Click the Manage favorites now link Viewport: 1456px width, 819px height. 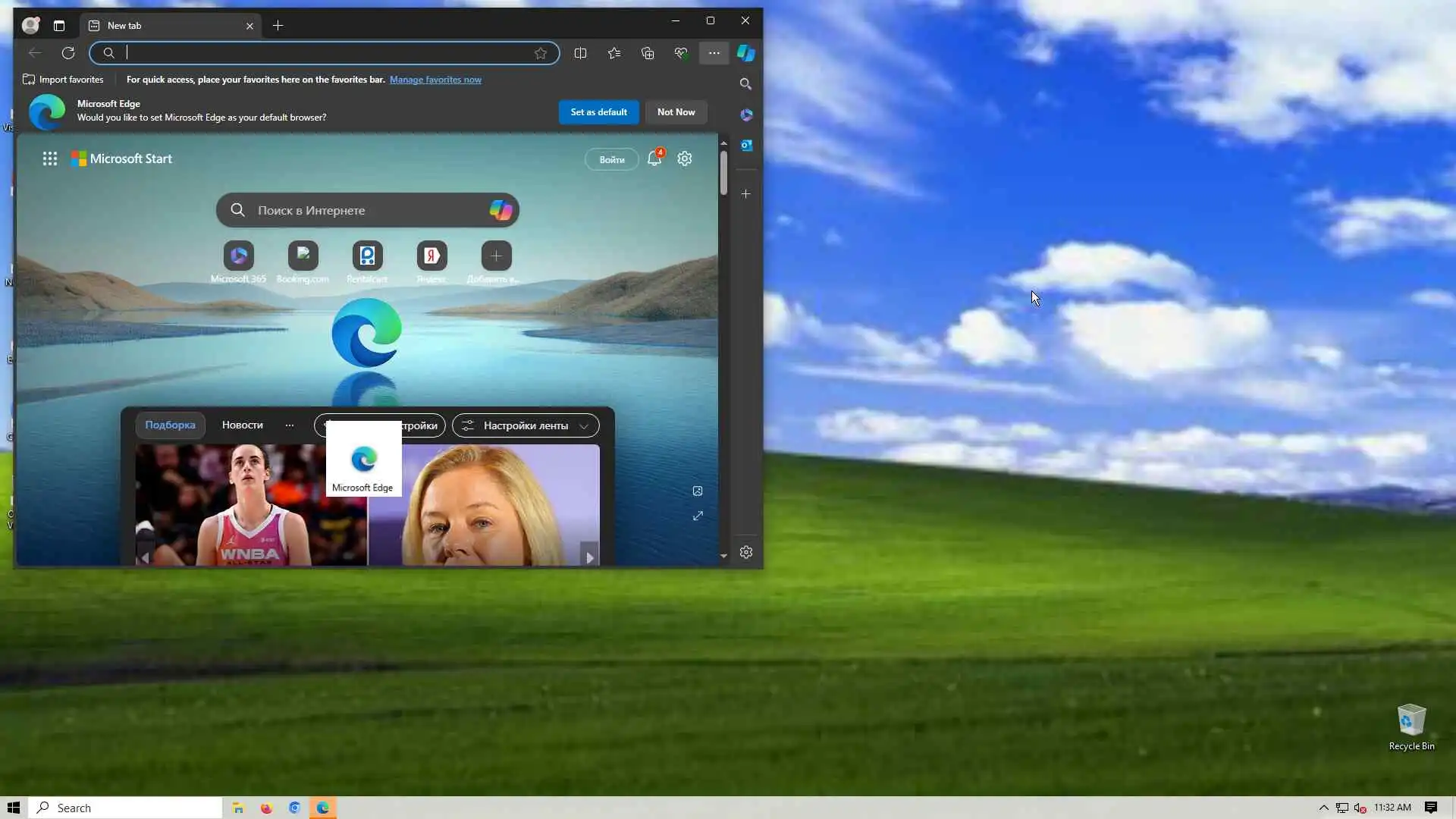coord(435,80)
